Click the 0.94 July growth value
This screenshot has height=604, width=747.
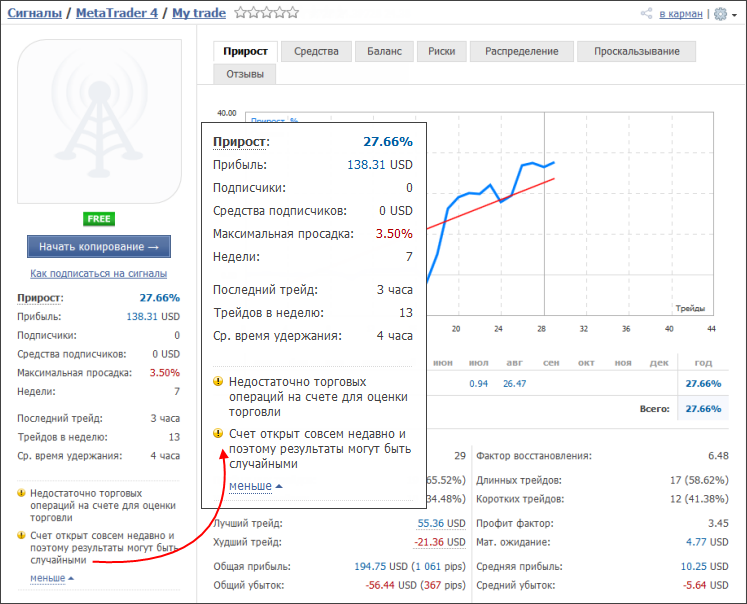point(478,383)
